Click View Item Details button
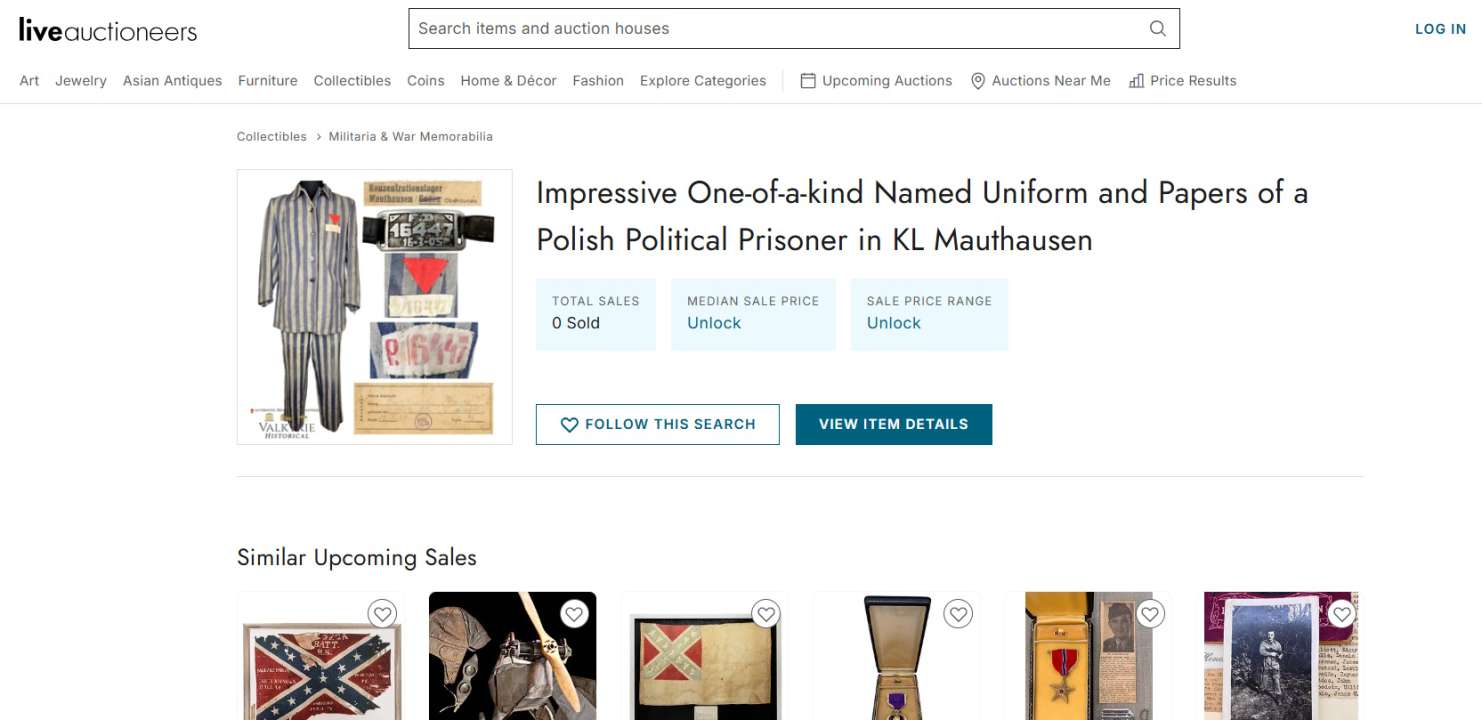Screen dimensions: 1482x720 tap(893, 424)
